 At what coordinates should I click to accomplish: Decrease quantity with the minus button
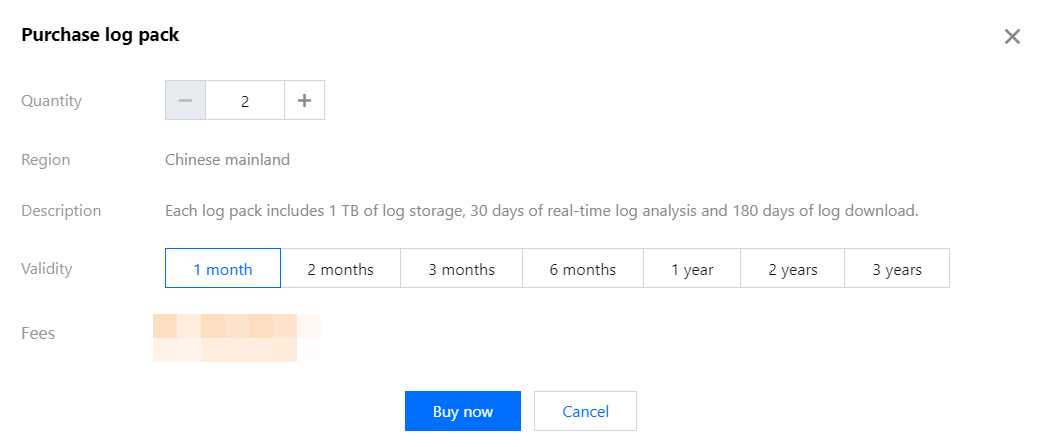coord(185,101)
